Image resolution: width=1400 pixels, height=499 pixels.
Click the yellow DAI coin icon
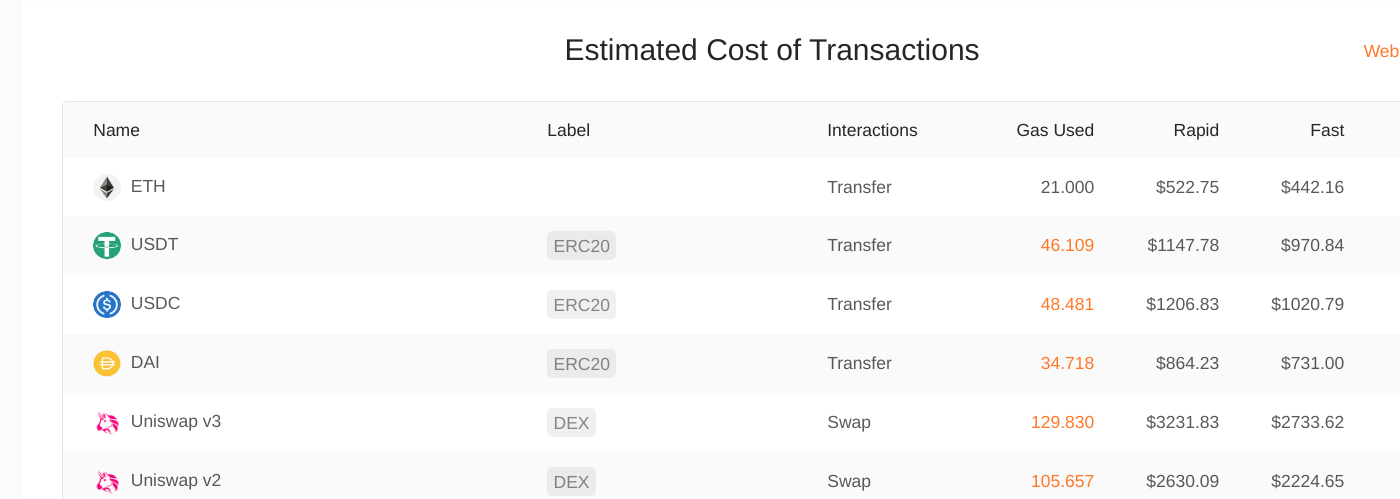tap(107, 363)
